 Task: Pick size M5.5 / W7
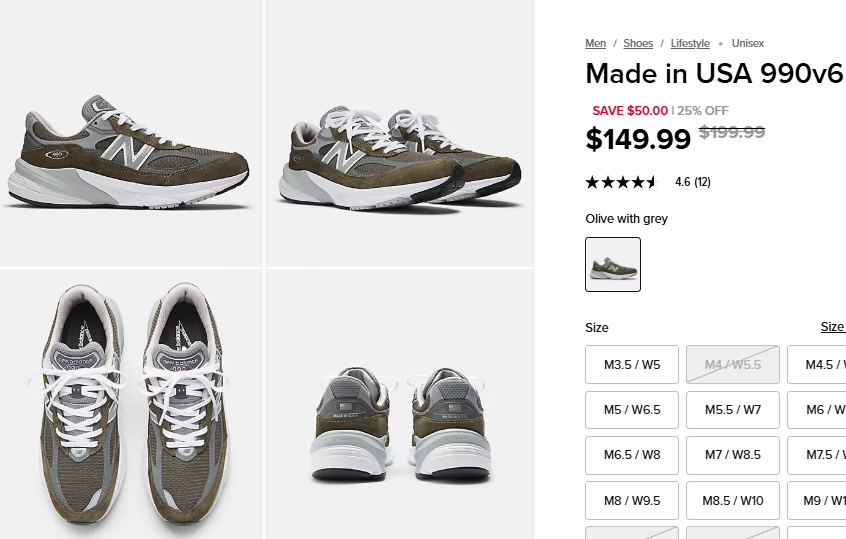(733, 410)
